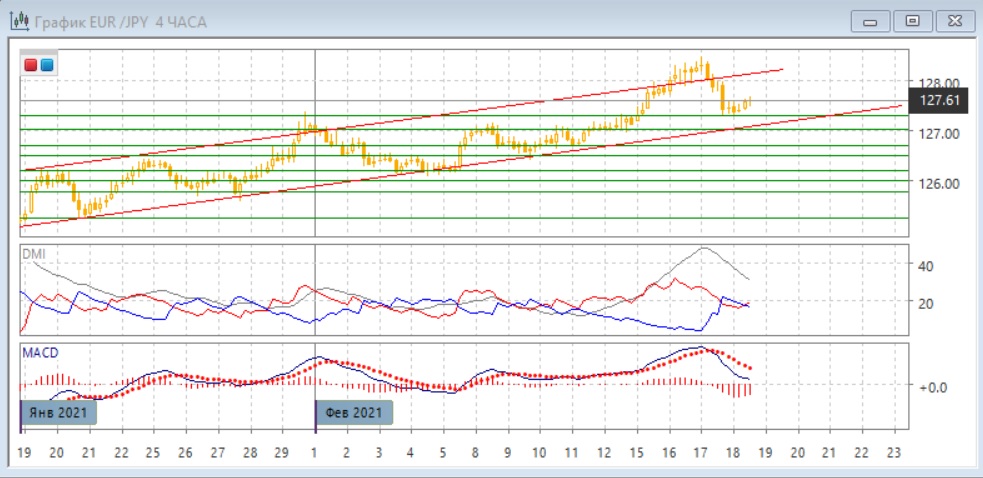Click the blue square button on chart
The width and height of the screenshot is (983, 478).
[x=47, y=65]
